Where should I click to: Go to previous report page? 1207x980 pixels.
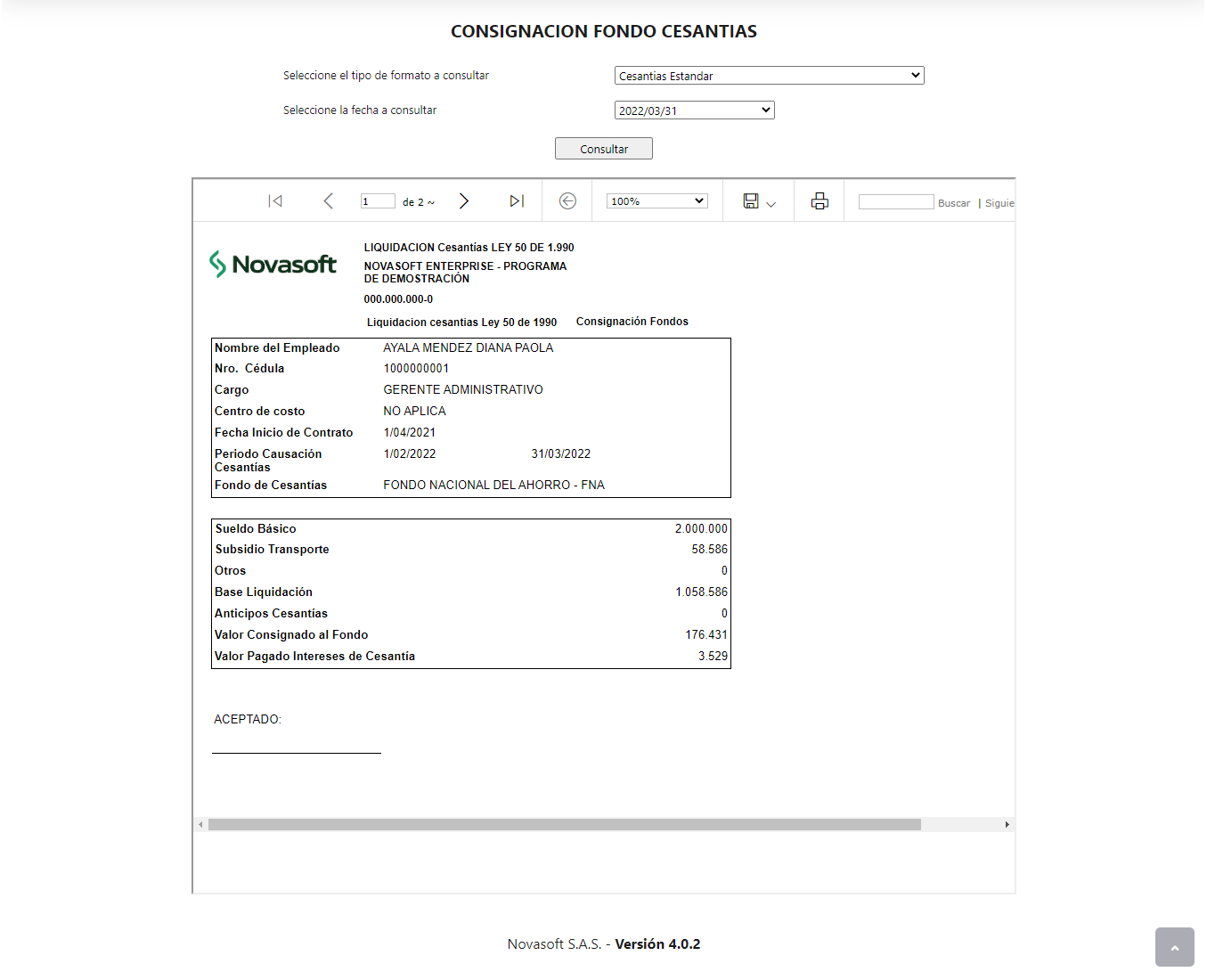click(328, 201)
